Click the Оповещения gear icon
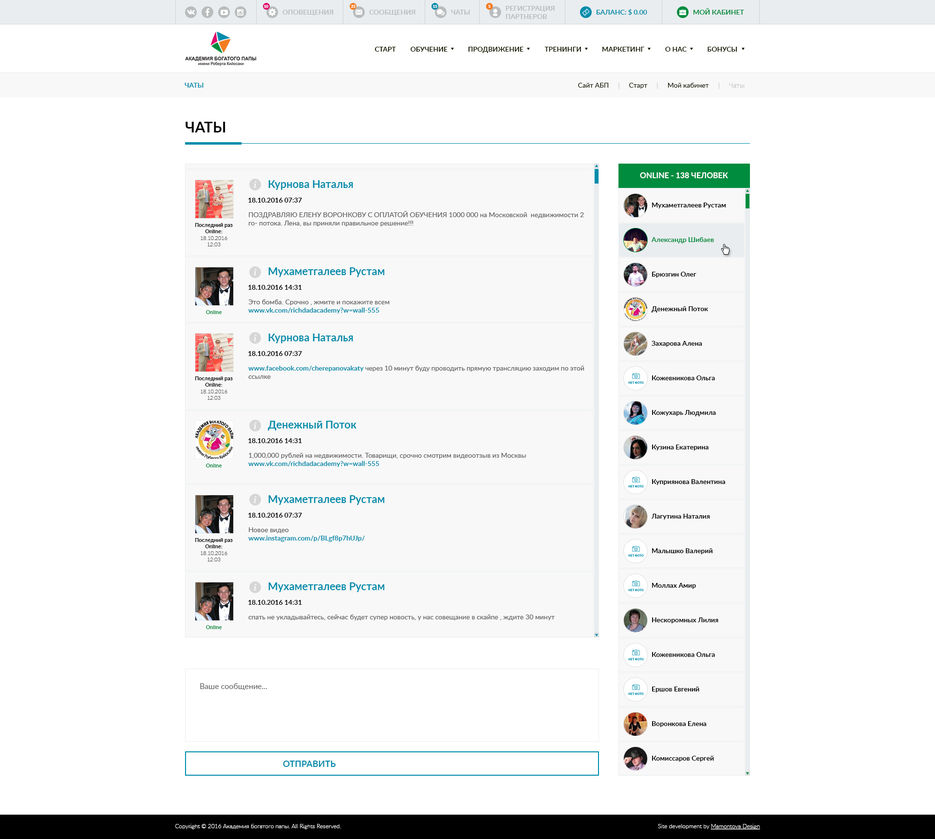The width and height of the screenshot is (935, 839). 272,12
